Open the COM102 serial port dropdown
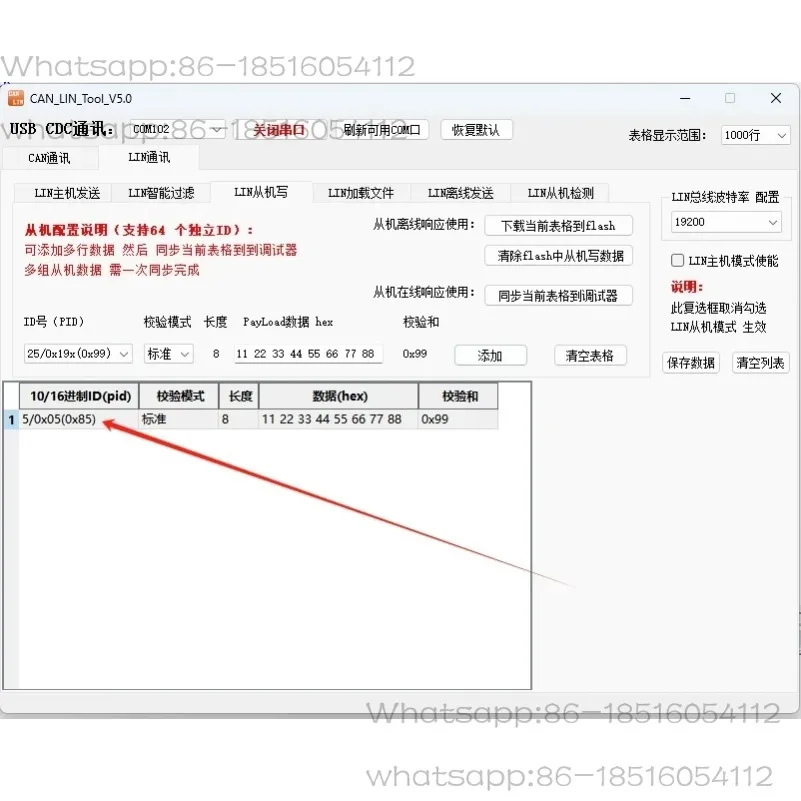This screenshot has width=801, height=801. point(178,129)
